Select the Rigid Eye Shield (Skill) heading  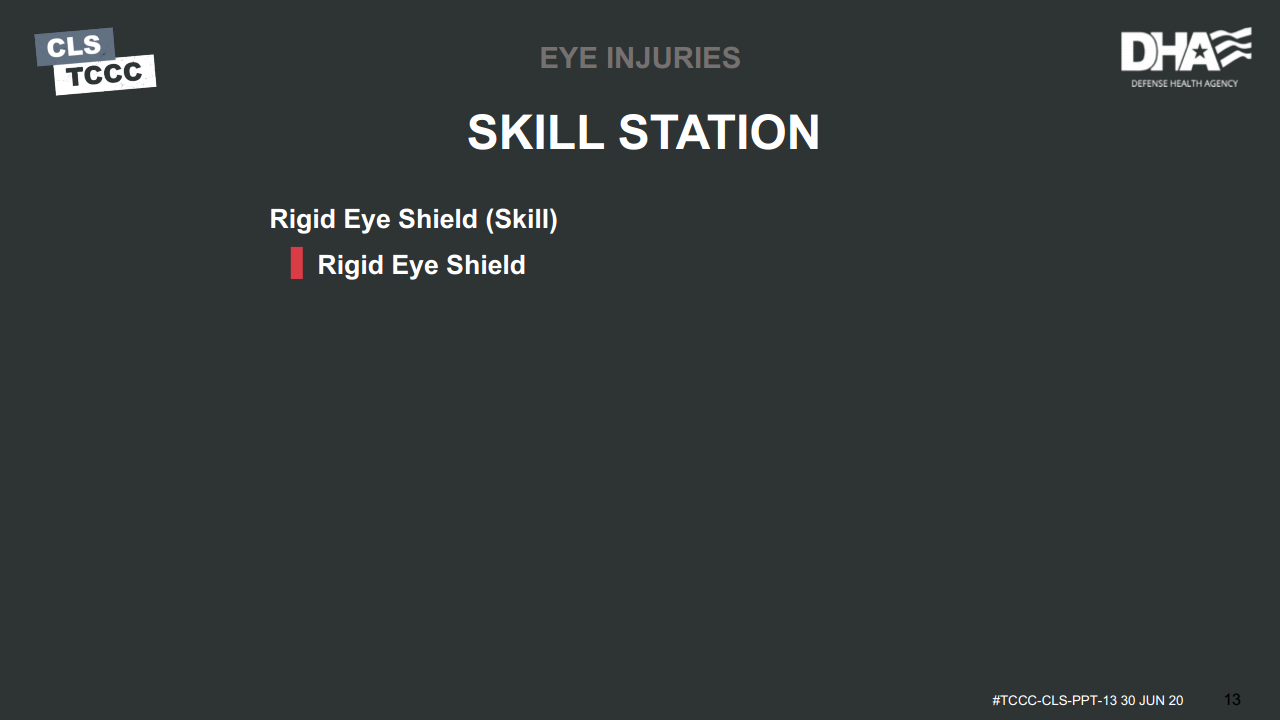(413, 219)
